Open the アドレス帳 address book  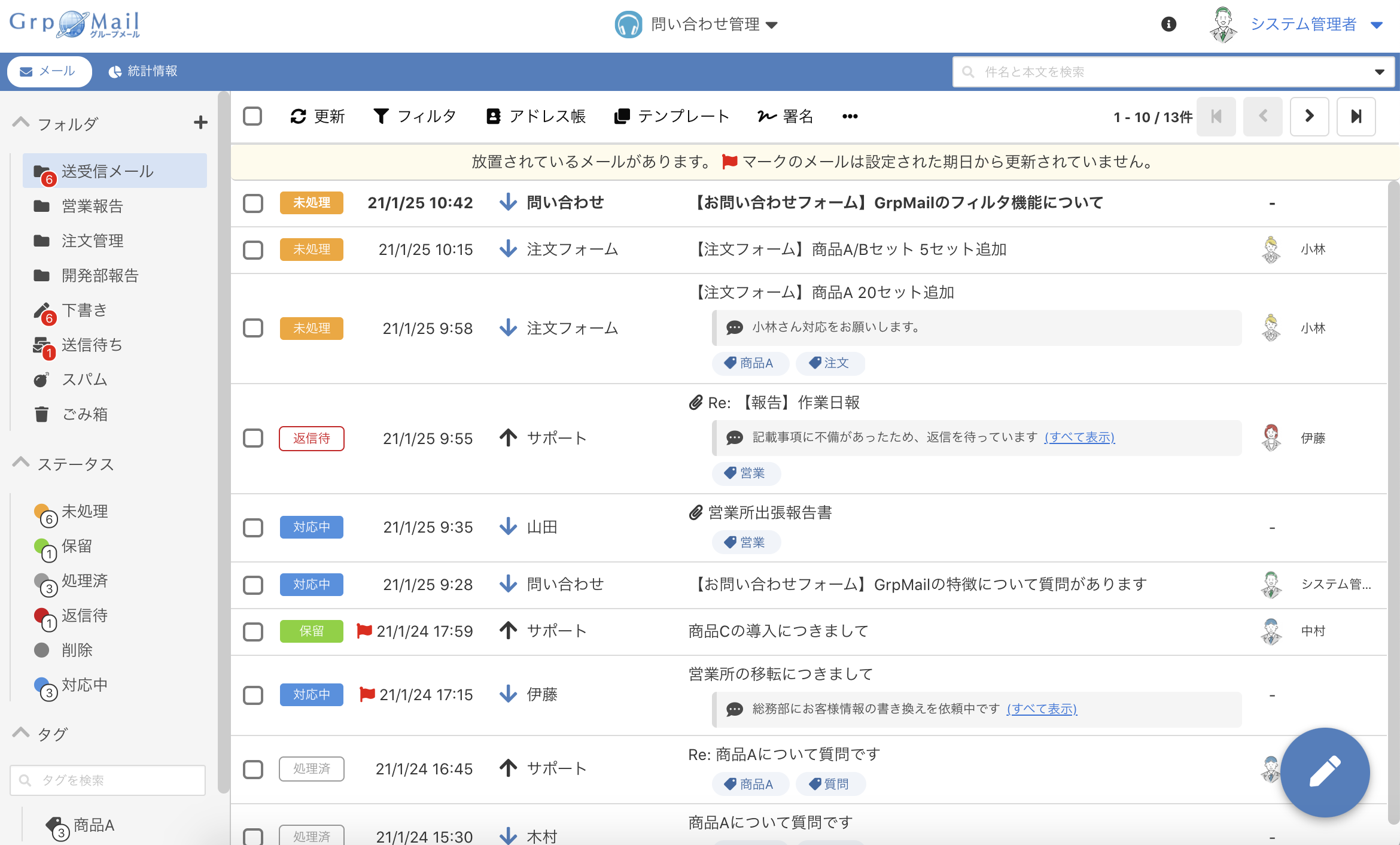(x=535, y=116)
